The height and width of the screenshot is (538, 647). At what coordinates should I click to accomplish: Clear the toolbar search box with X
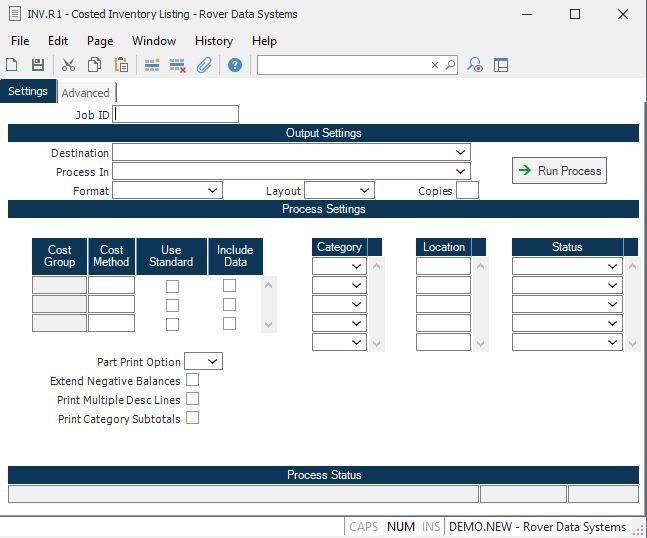click(x=435, y=65)
